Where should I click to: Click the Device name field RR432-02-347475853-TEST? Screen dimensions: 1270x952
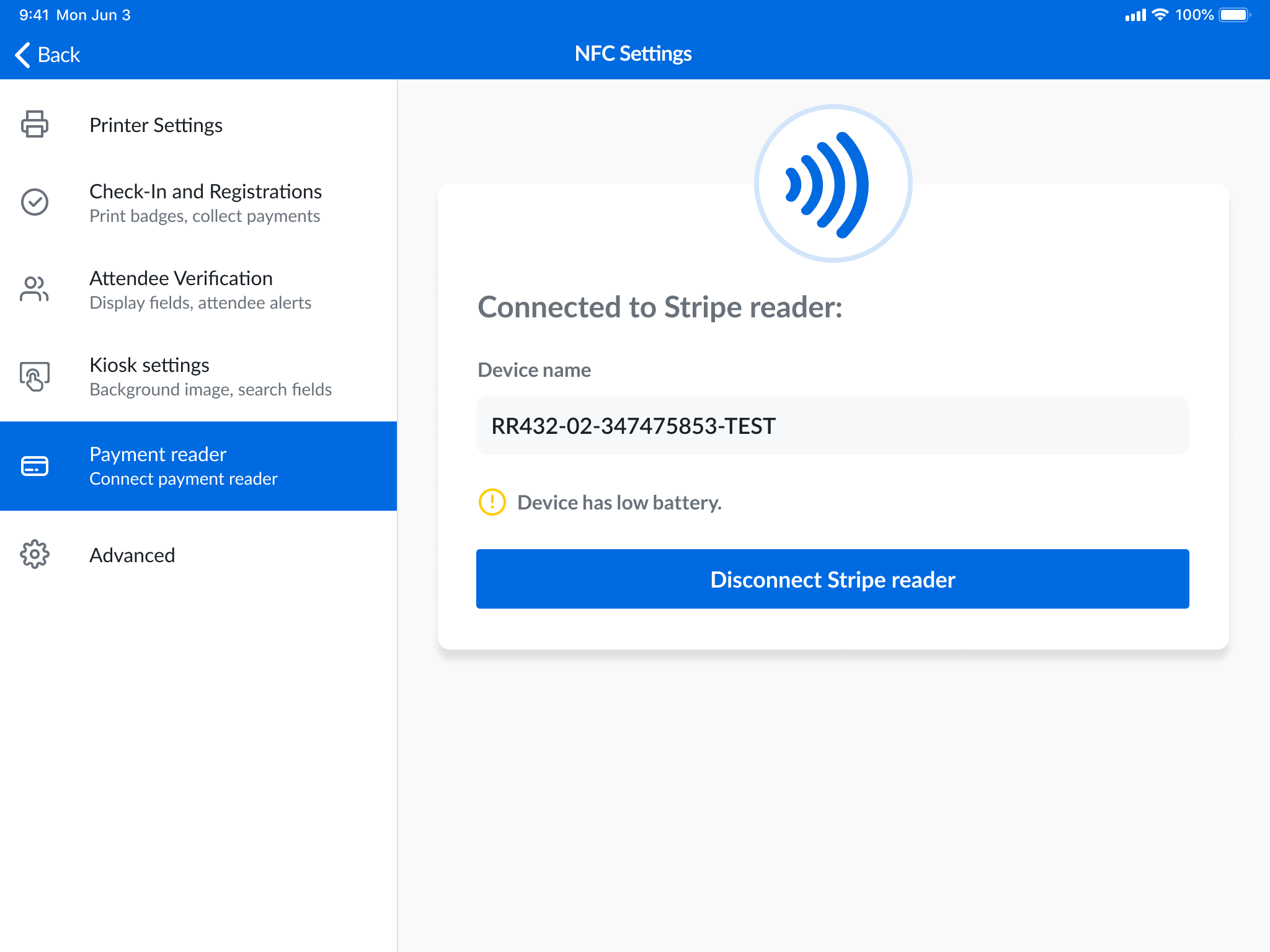pos(832,426)
